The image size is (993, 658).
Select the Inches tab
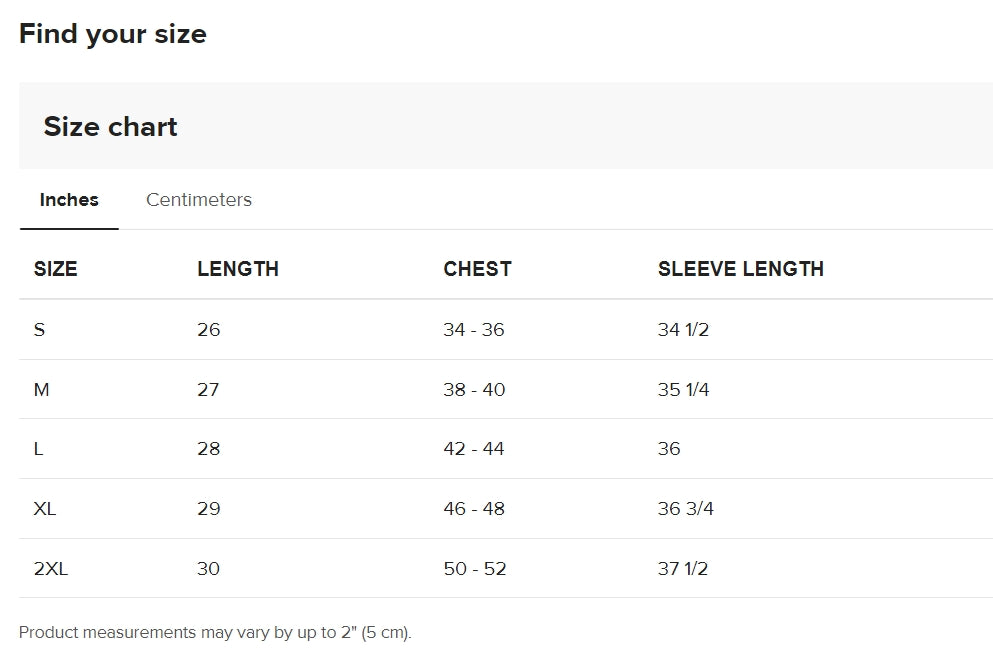pos(69,199)
